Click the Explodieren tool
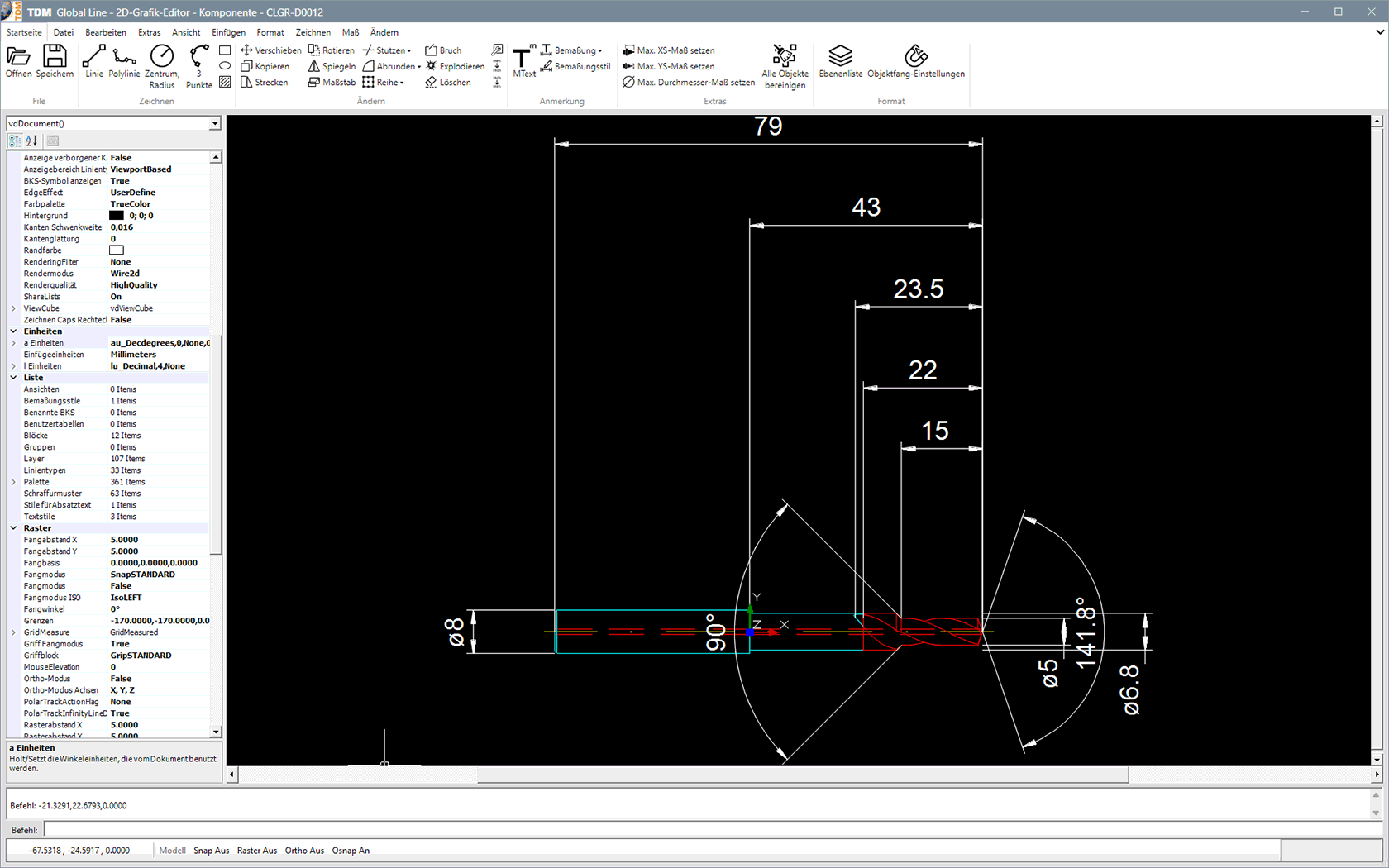This screenshot has width=1389, height=868. coord(455,66)
